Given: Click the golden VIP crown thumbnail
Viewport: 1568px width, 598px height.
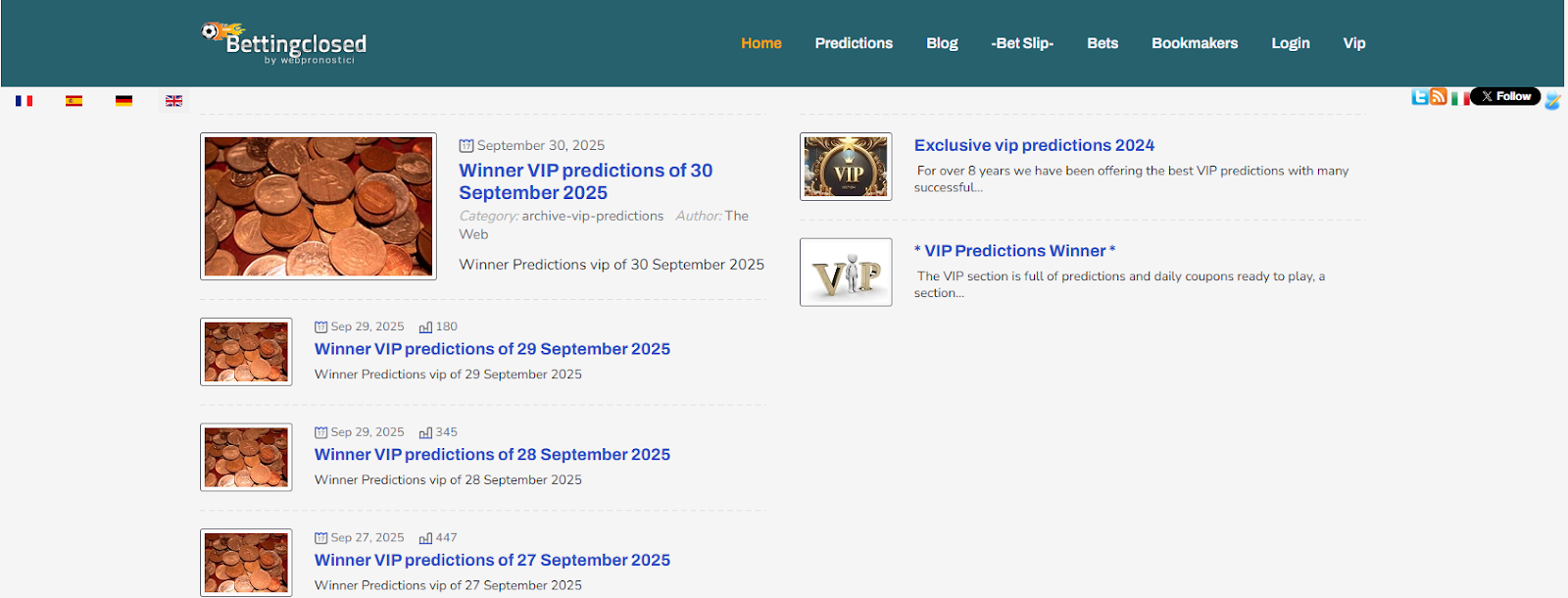Looking at the screenshot, I should coord(846,167).
